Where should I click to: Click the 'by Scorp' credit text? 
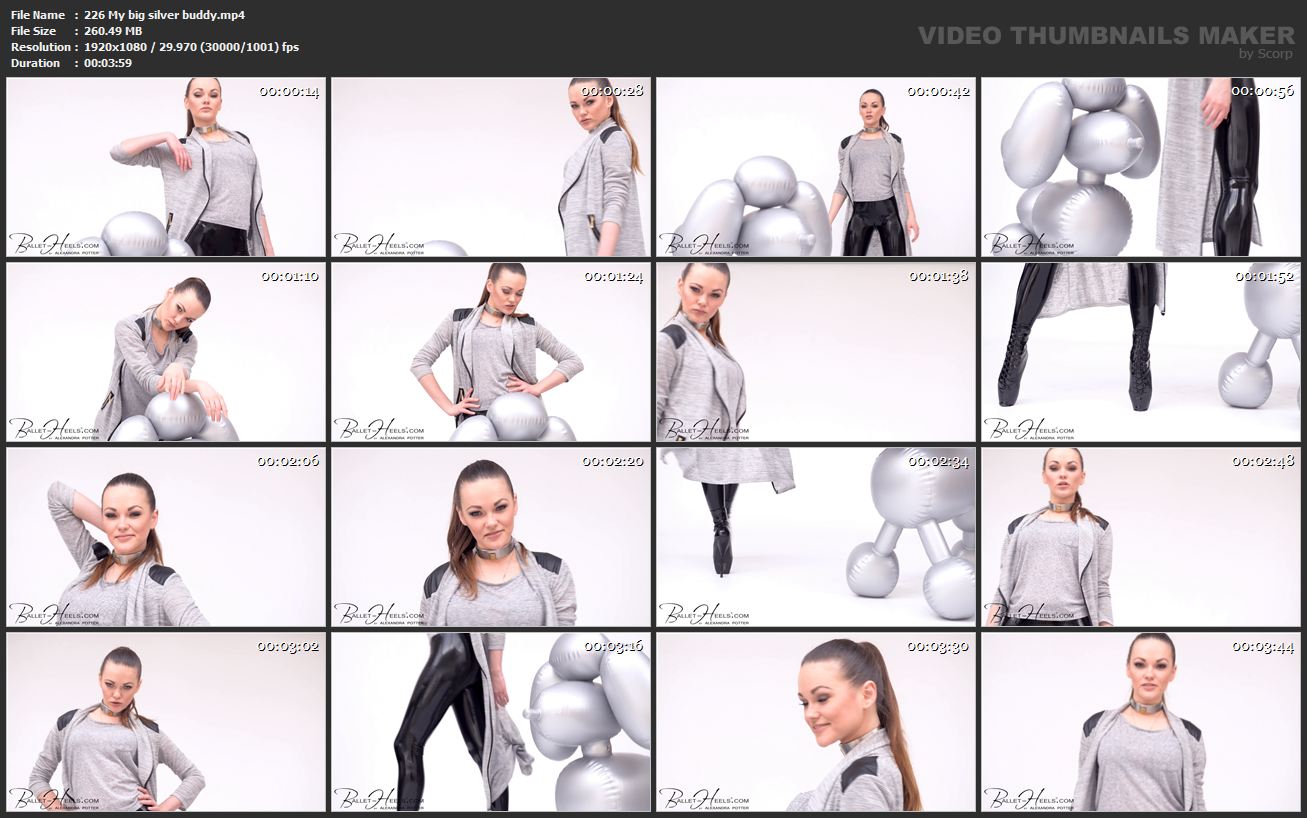pyautogui.click(x=1265, y=54)
